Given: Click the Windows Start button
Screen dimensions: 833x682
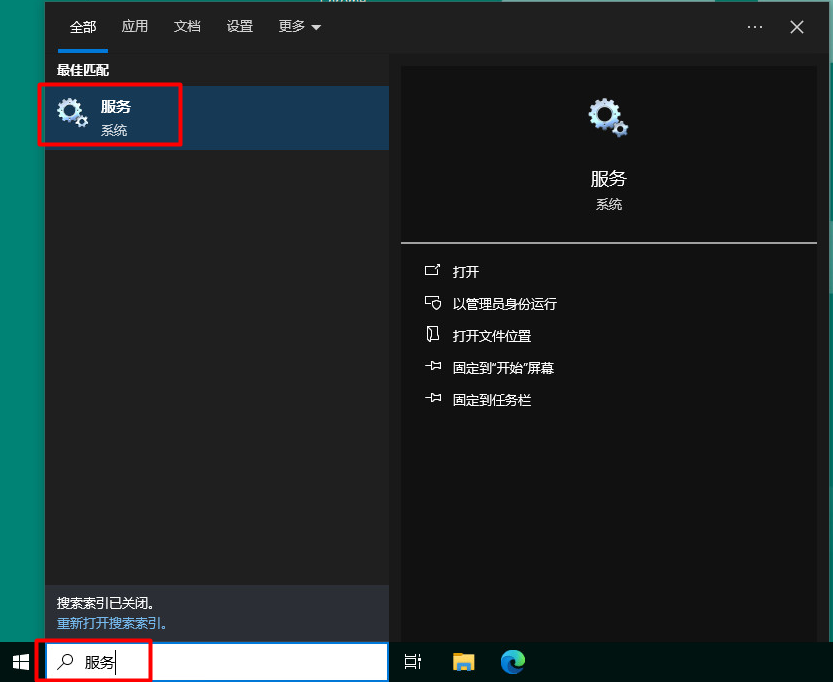Looking at the screenshot, I should tap(21, 661).
